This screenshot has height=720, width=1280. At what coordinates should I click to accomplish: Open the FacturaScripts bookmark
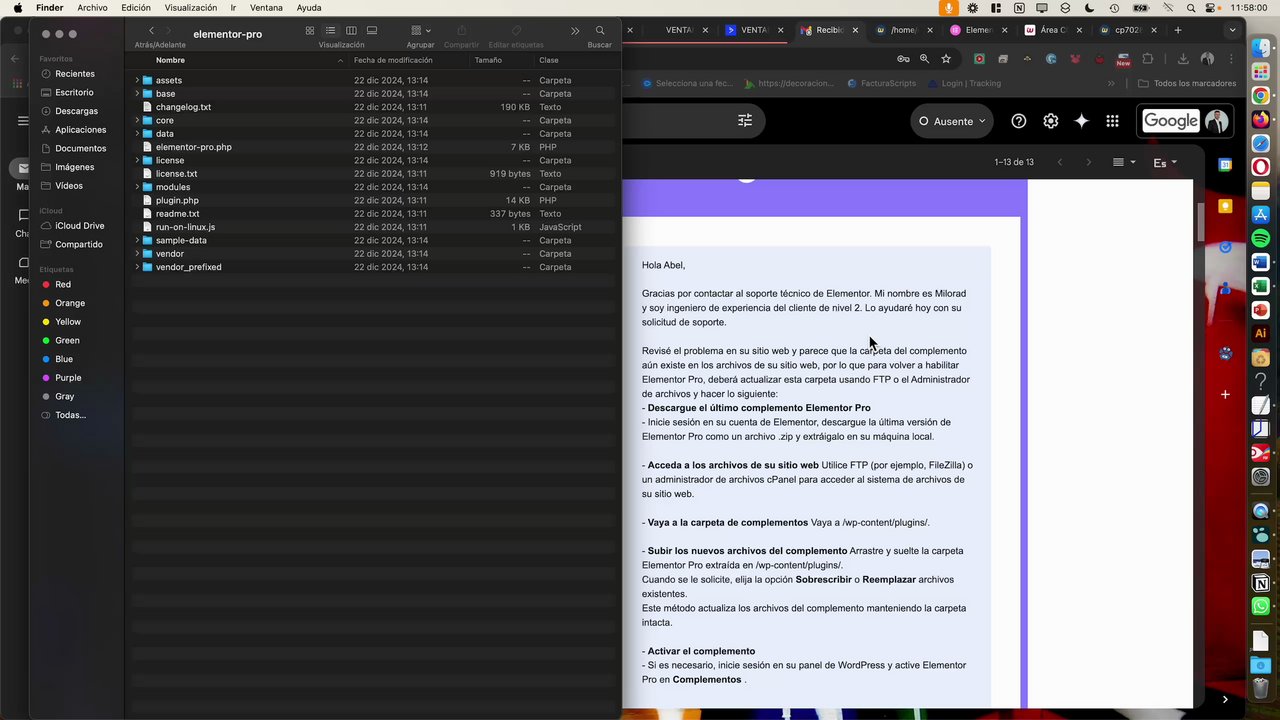point(880,83)
